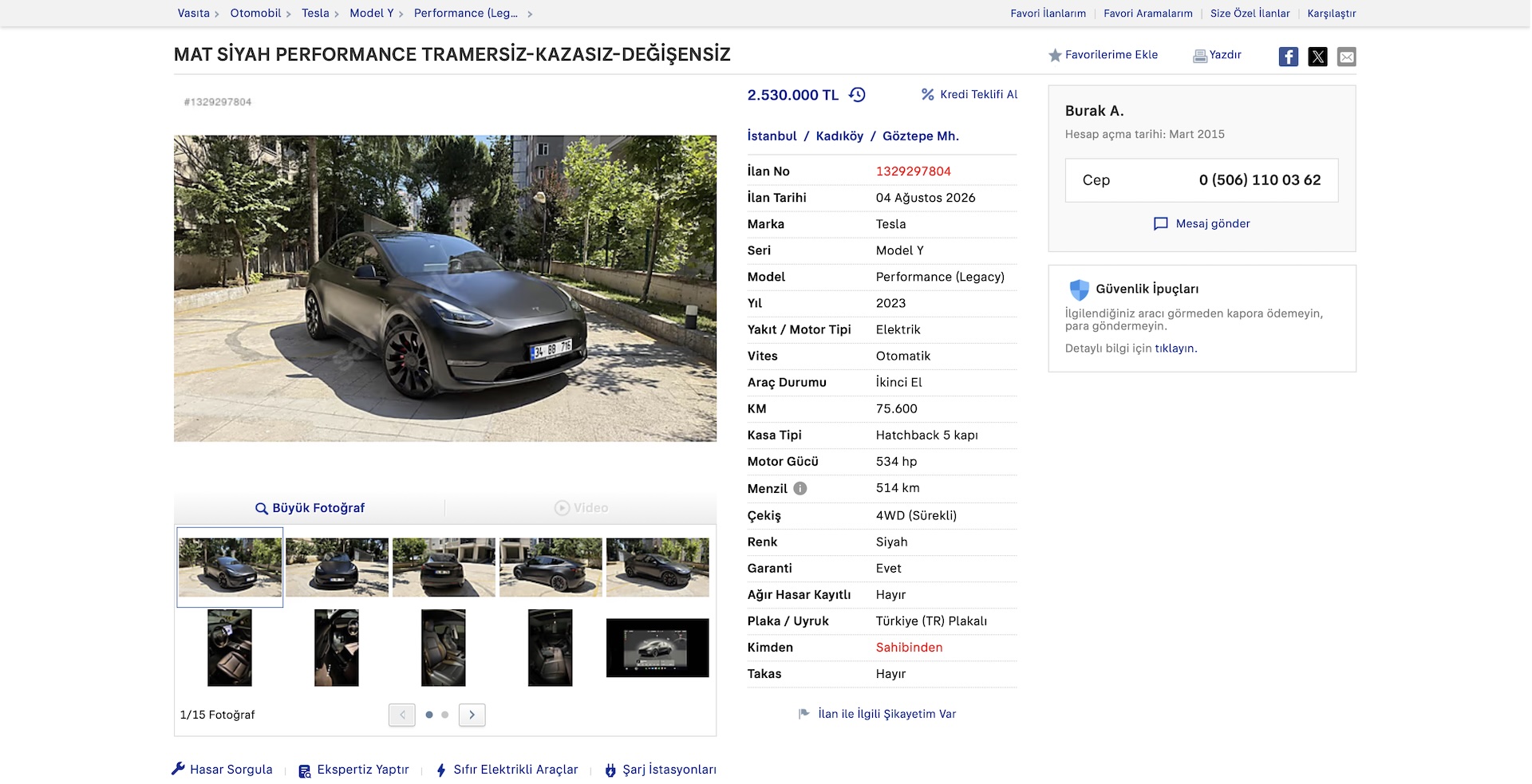
Task: Go to next photo thumbnails page
Action: click(472, 715)
